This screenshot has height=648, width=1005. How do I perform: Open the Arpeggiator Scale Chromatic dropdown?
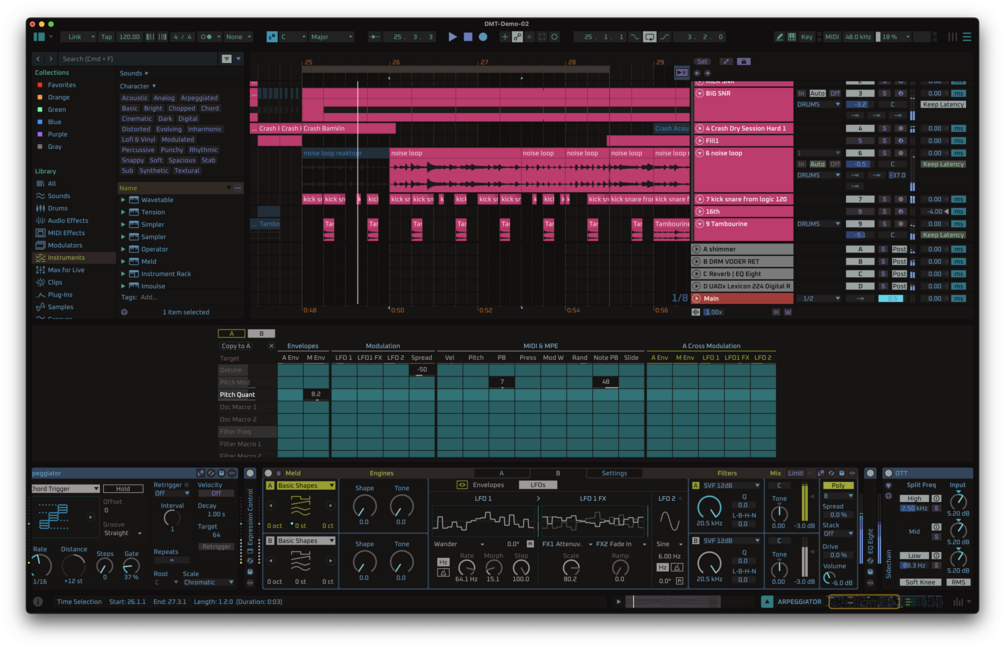[x=208, y=582]
